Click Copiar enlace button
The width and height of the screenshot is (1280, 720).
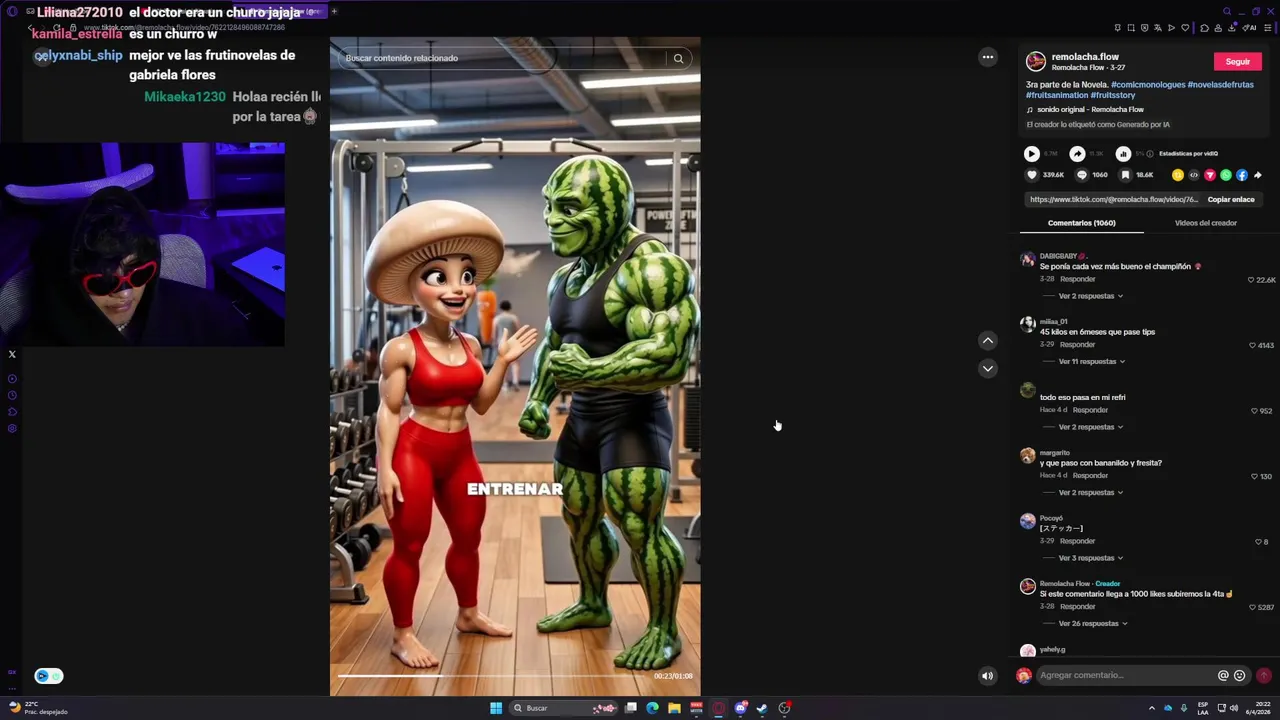(x=1230, y=199)
